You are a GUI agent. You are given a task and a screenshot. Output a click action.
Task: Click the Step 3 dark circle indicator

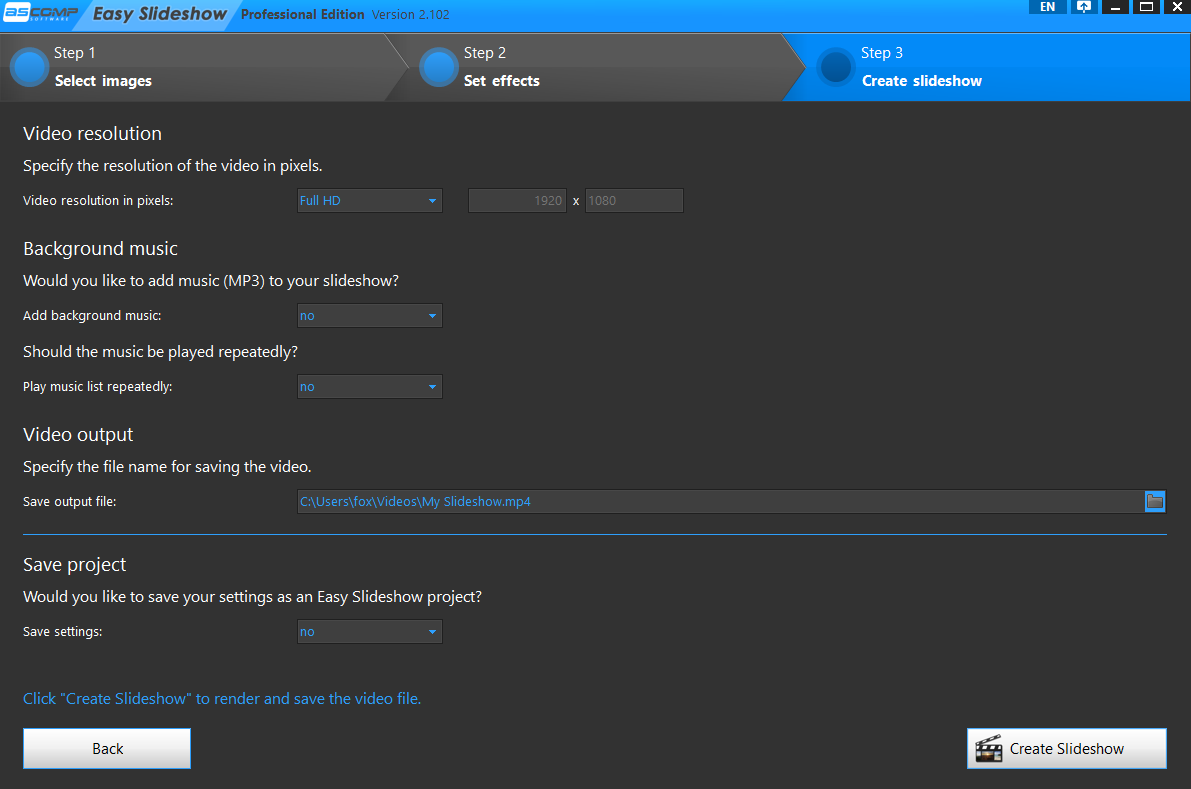[x=836, y=68]
